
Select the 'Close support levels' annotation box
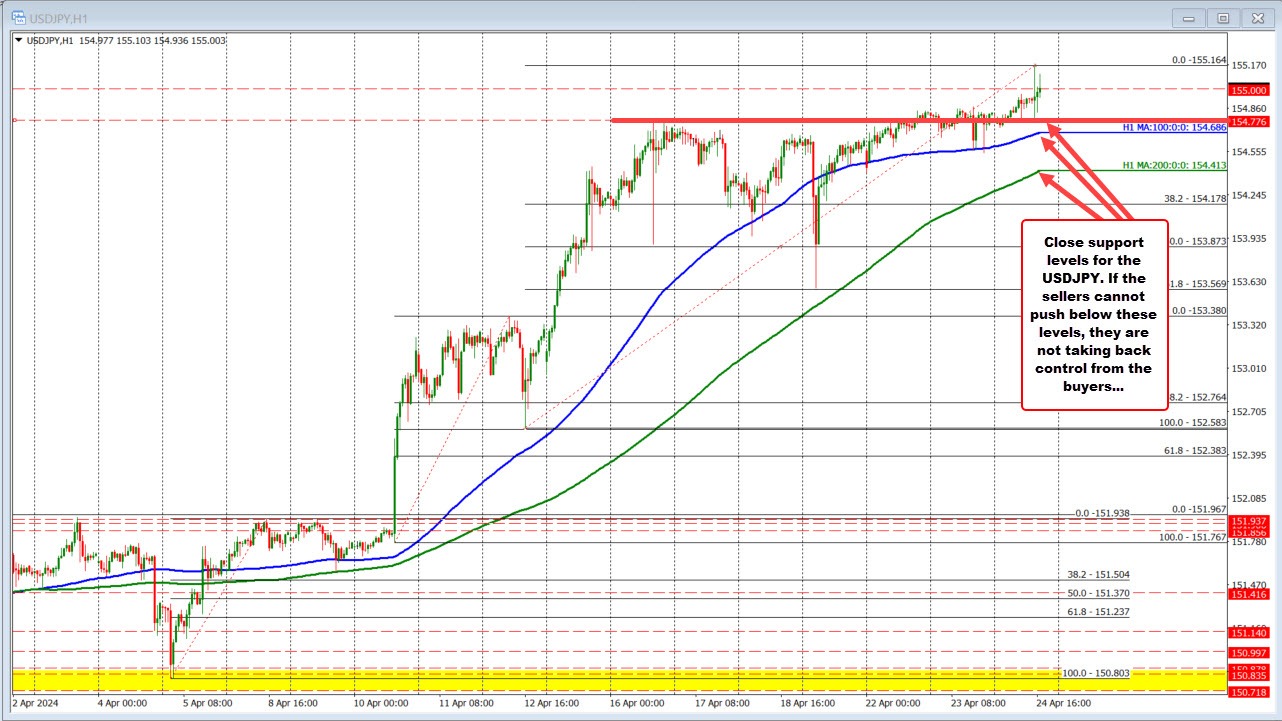coord(1094,313)
